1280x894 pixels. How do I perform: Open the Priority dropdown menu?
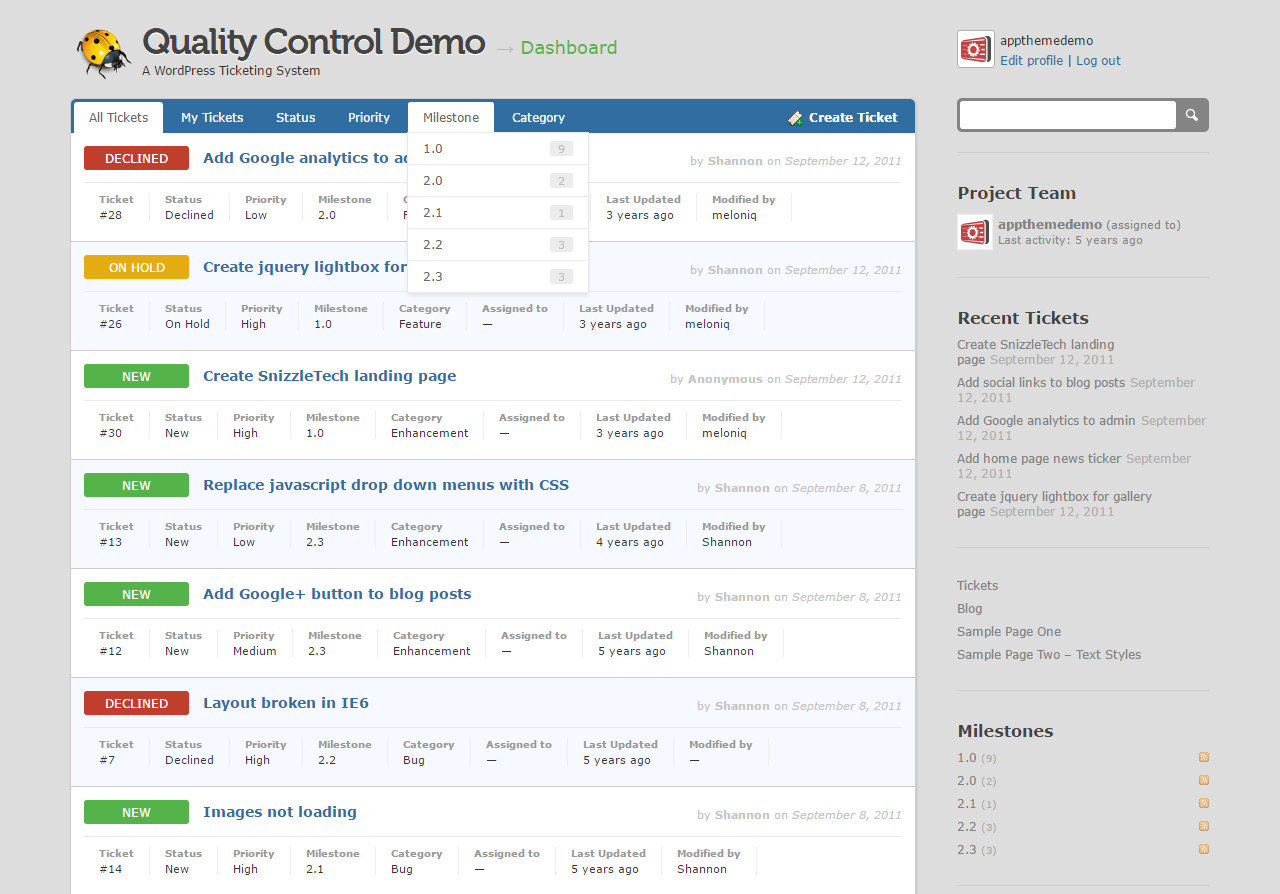[368, 117]
